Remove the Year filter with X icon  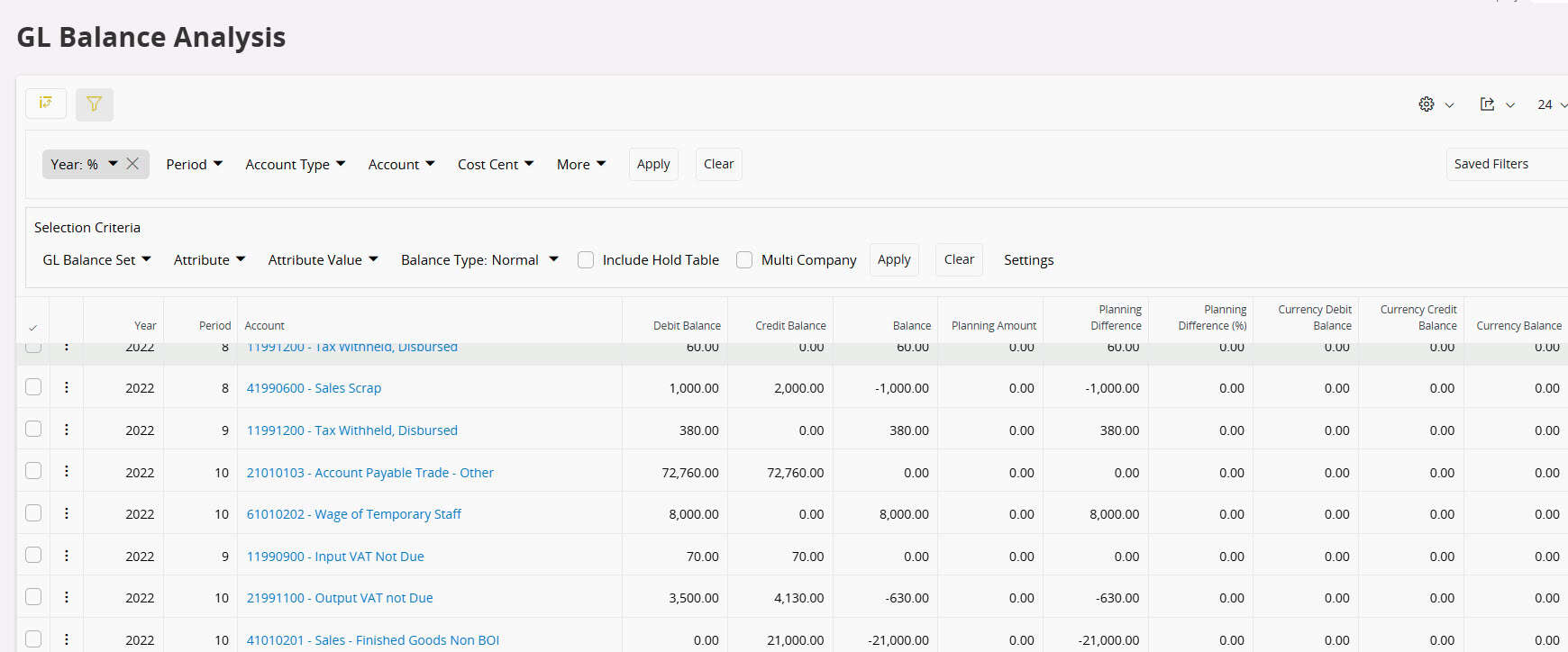tap(132, 164)
